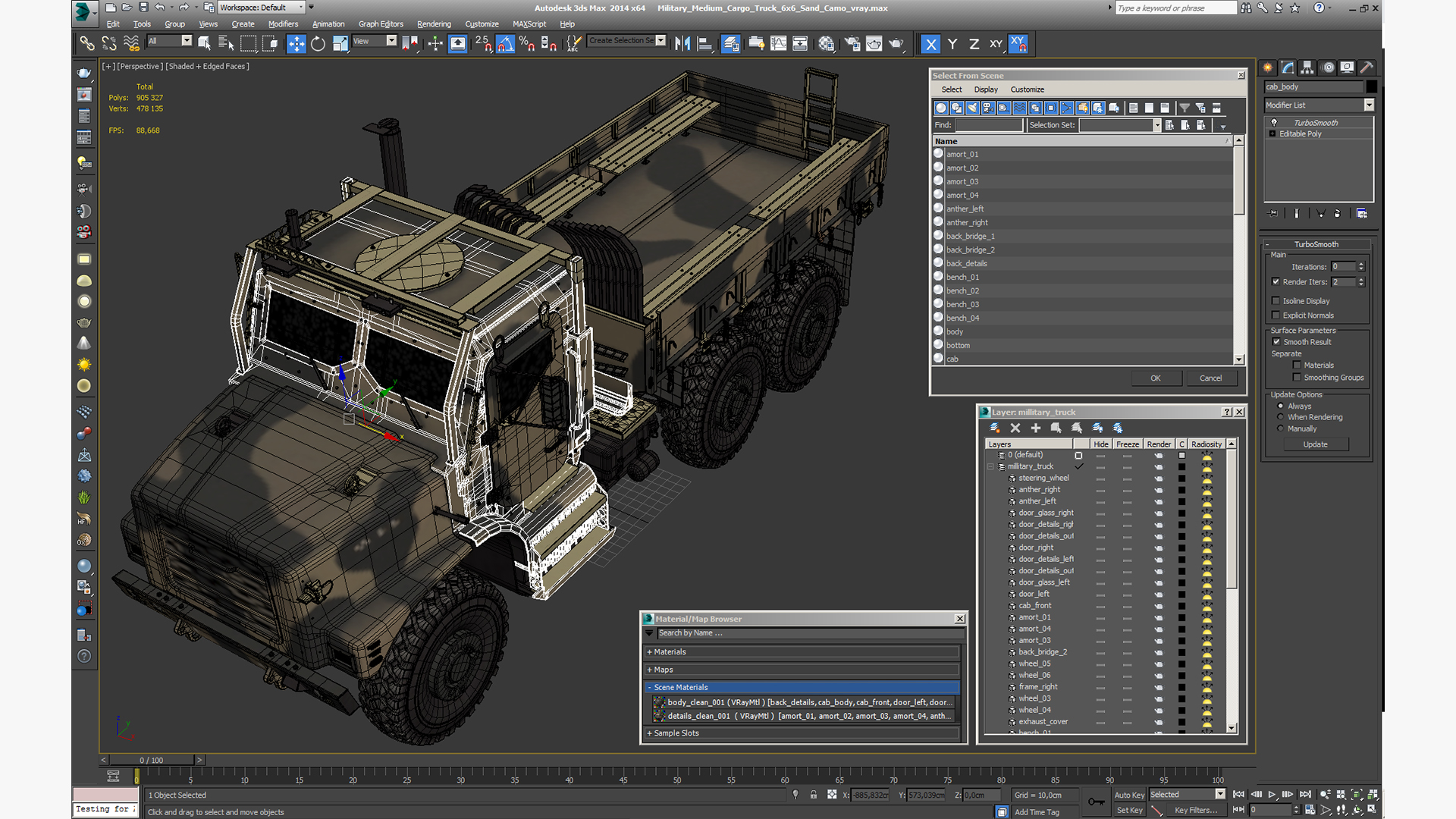Toggle the Smooth Result checkbox

(x=1276, y=342)
